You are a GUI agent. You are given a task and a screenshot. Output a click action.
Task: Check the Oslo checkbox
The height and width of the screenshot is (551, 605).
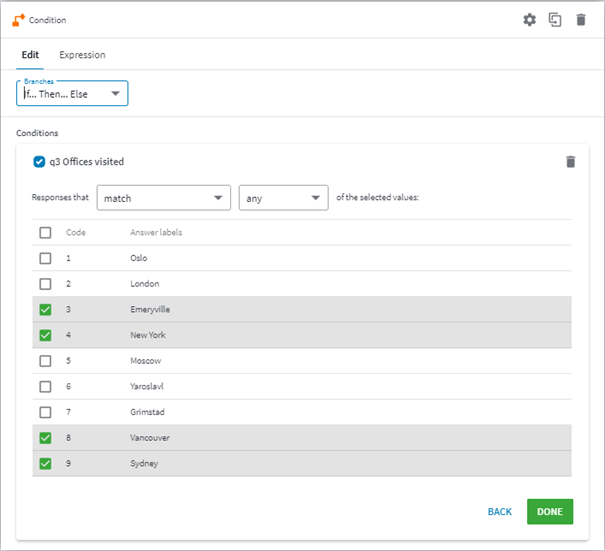[45, 258]
